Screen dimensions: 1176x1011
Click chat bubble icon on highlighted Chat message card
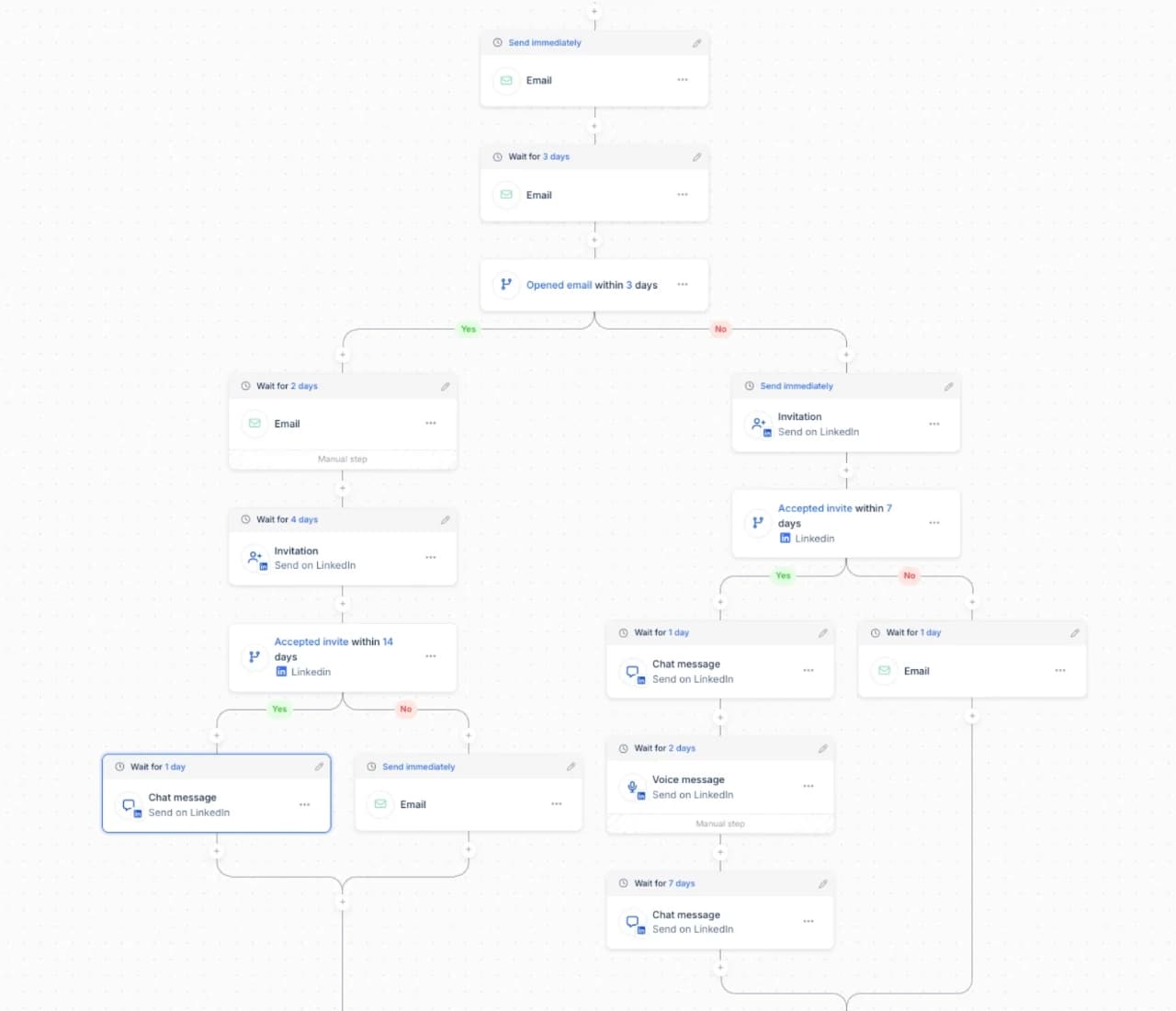(130, 806)
